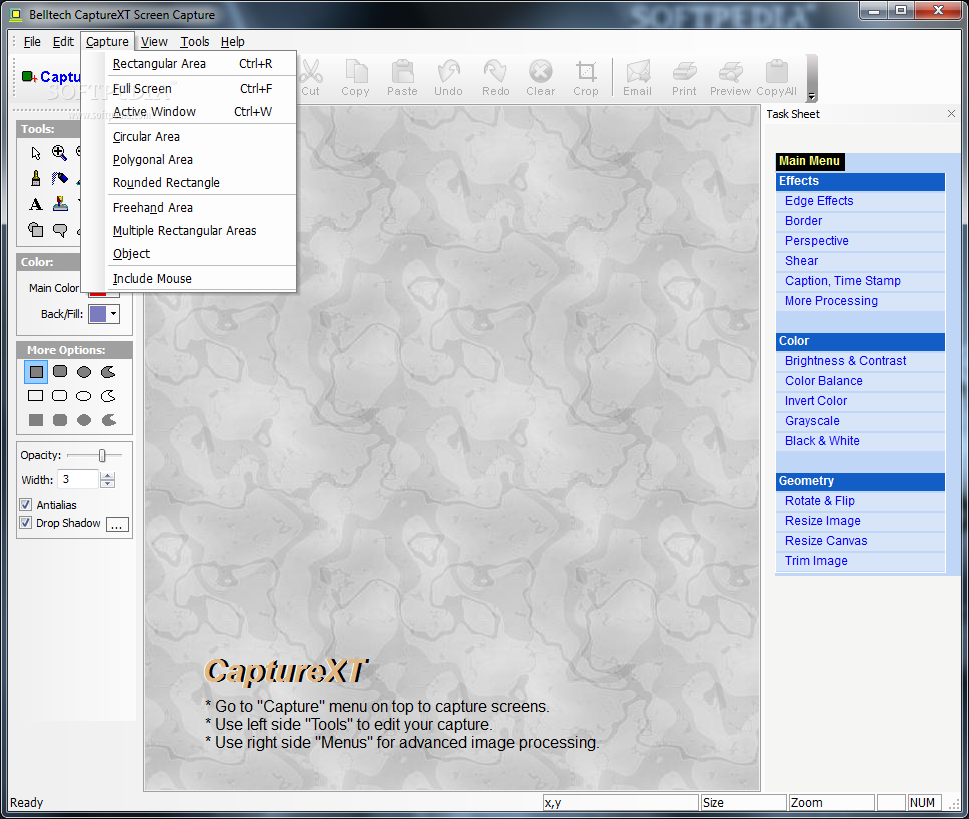Choose borderless filled ellipse option
Viewport: 969px width, 819px height.
click(x=84, y=420)
